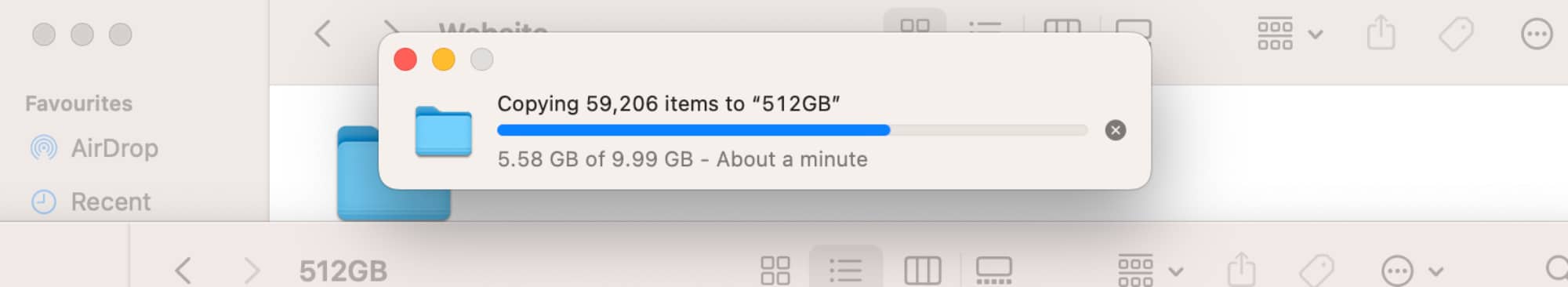Click Share icon in top Finder window

click(x=1381, y=34)
